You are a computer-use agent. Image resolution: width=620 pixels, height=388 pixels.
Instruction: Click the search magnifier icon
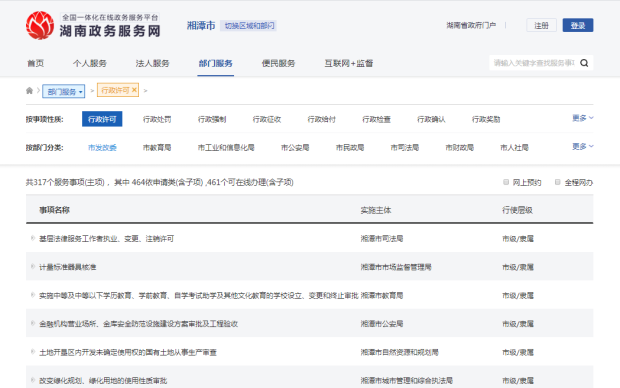coord(584,63)
